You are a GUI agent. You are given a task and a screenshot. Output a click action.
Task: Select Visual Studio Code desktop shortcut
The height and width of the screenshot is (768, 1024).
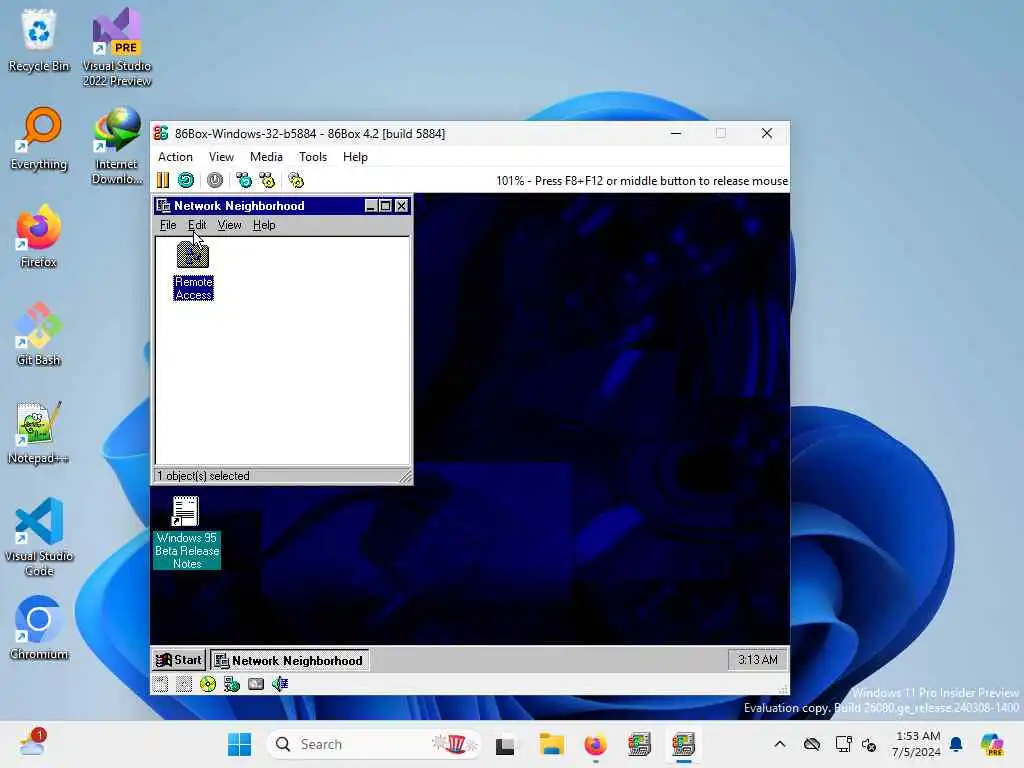click(x=39, y=537)
